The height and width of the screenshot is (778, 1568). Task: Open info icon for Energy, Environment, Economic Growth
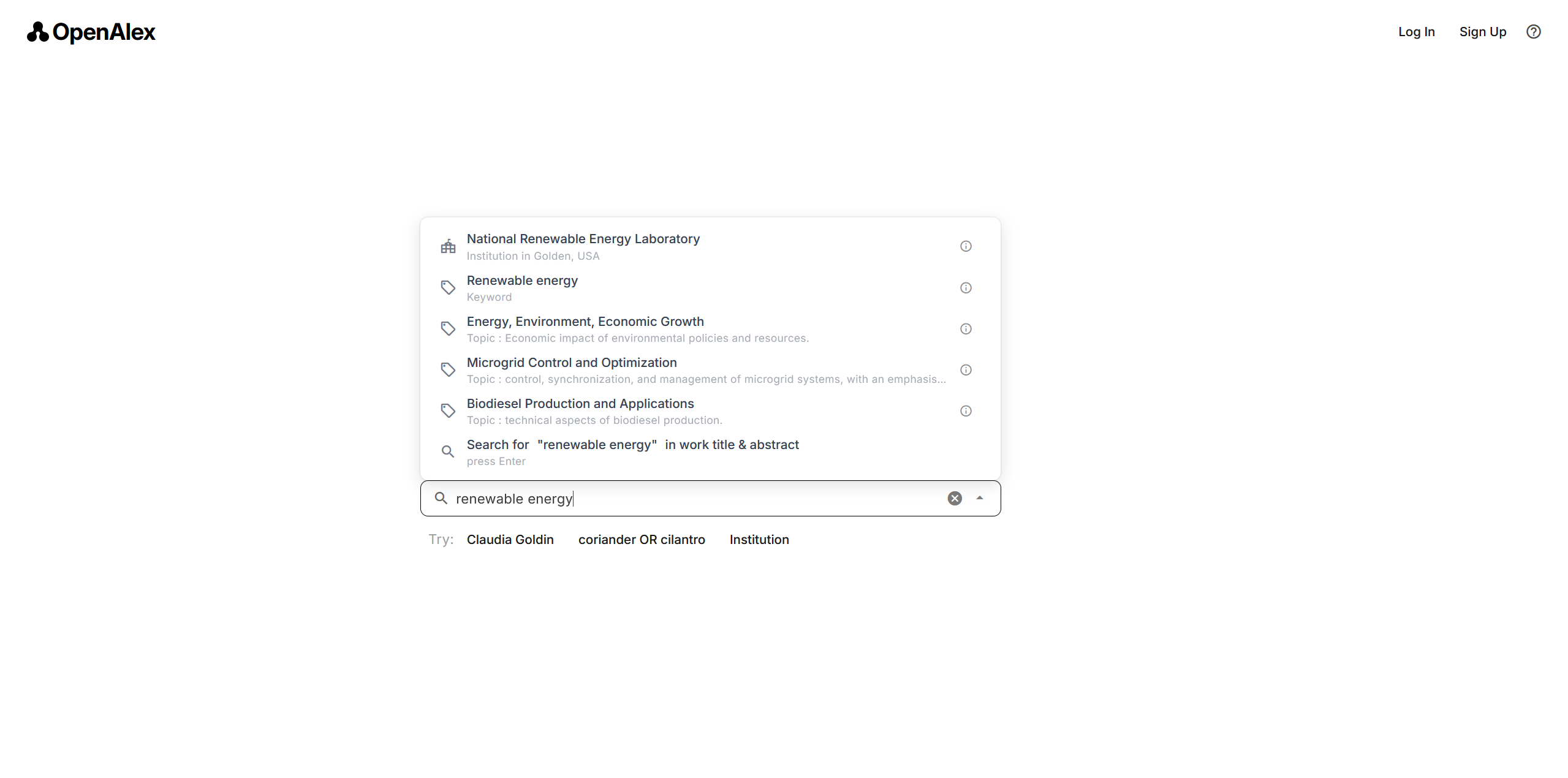pos(966,328)
